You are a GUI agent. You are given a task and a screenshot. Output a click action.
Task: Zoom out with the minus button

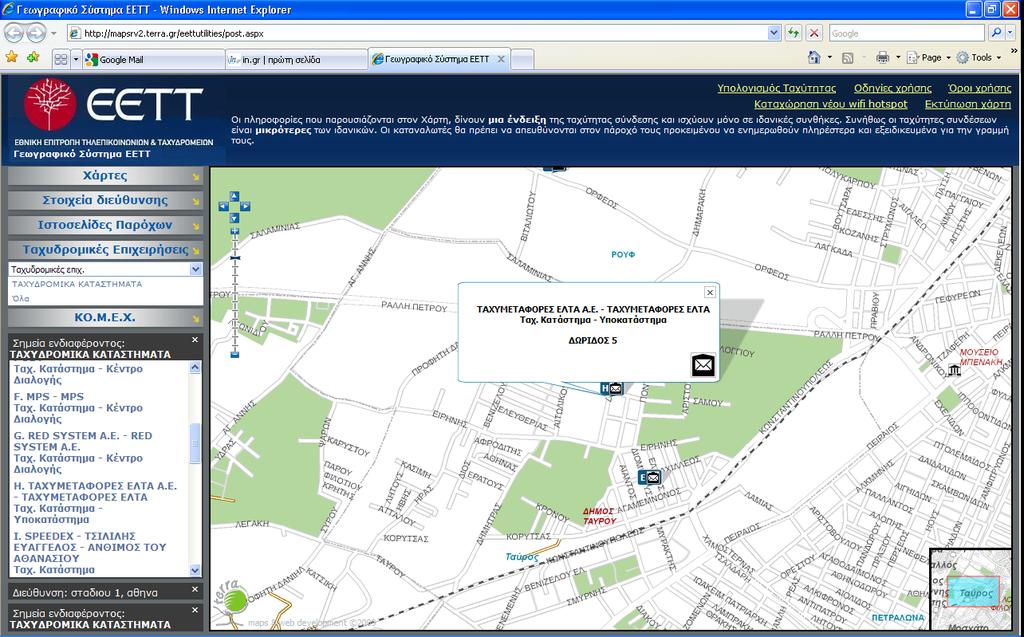click(x=235, y=355)
